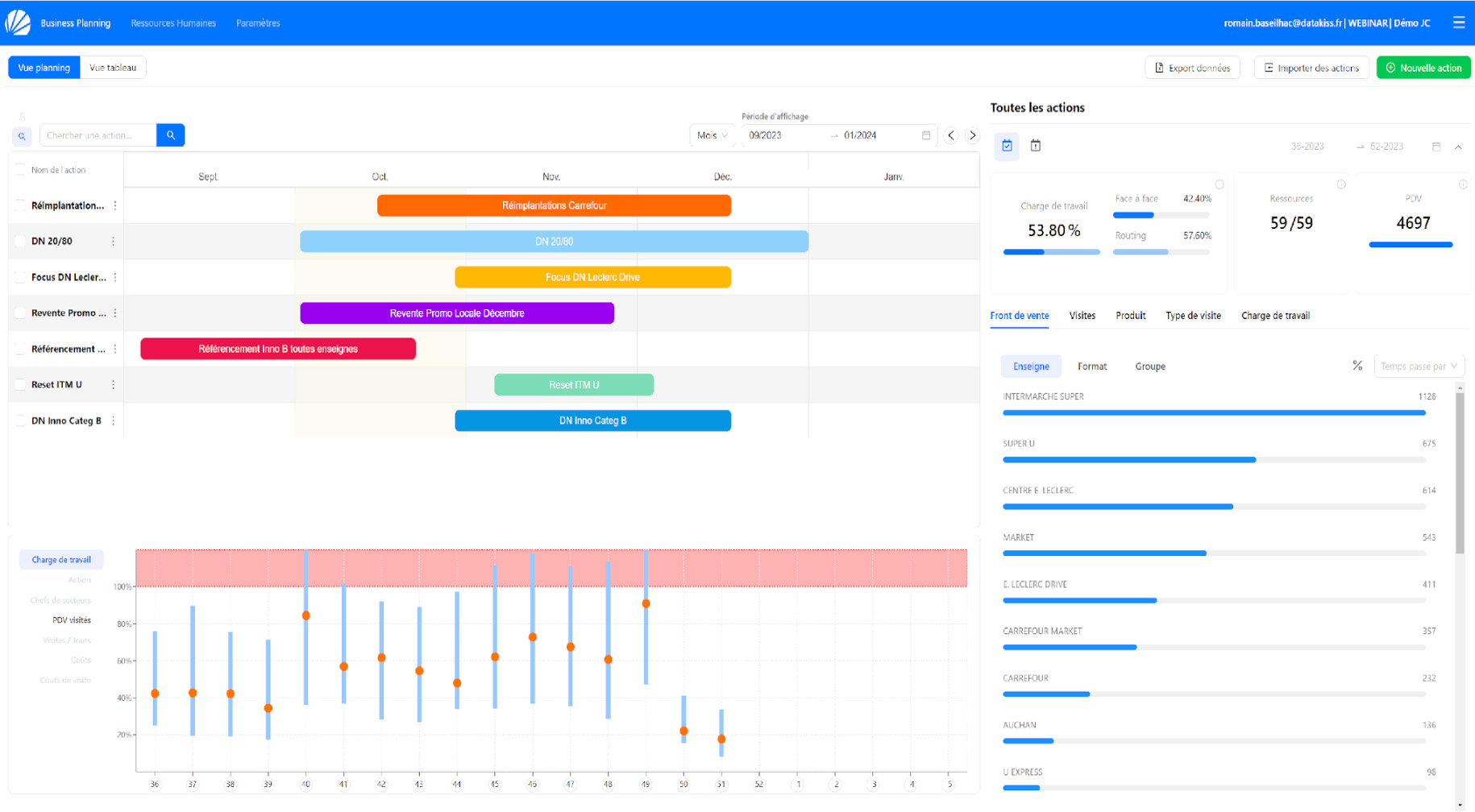The width and height of the screenshot is (1475, 812).
Task: Tick the select-all checkbox beside Nom de l'action
Action: (x=20, y=170)
